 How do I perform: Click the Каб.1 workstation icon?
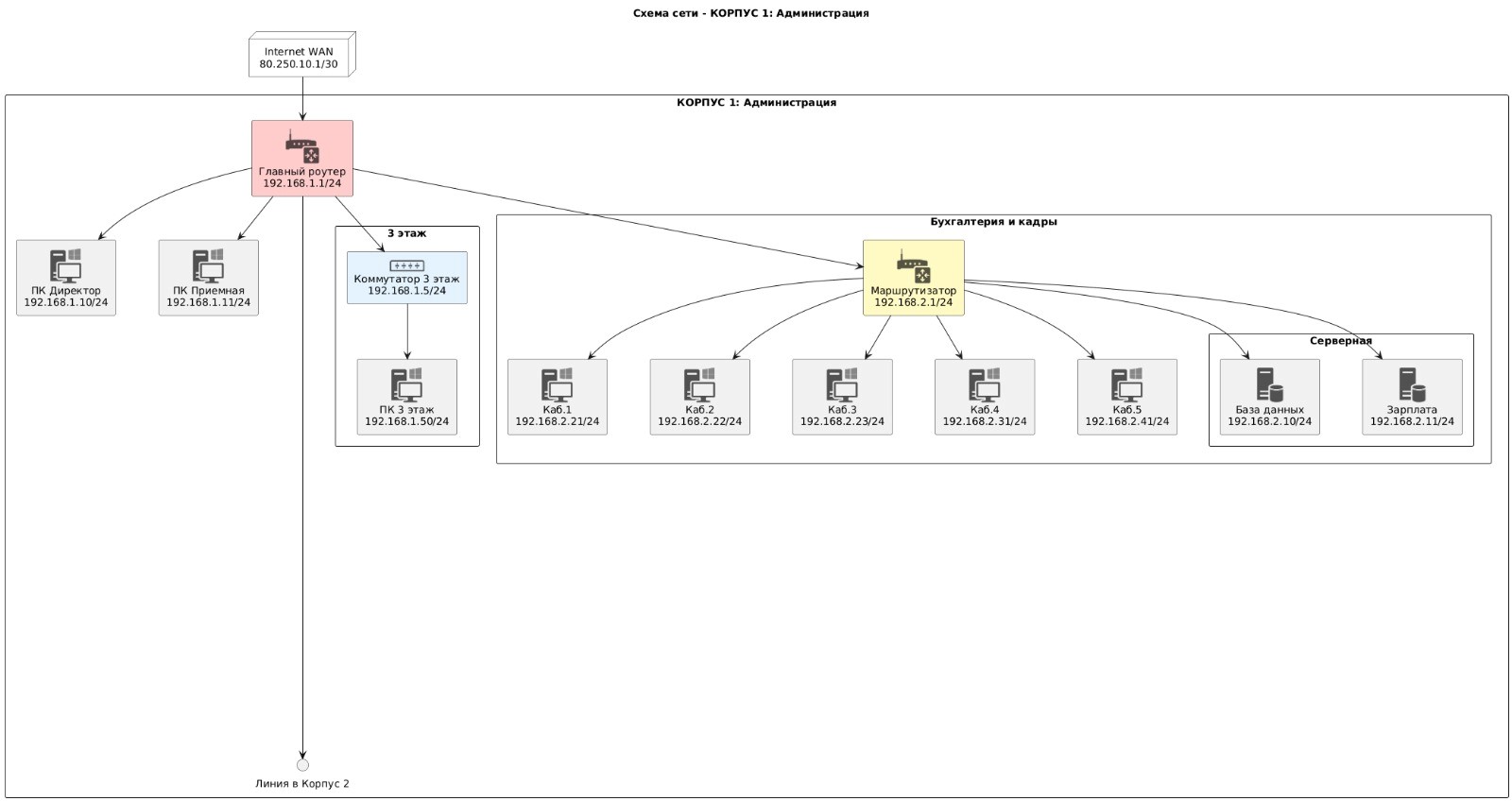(x=558, y=384)
